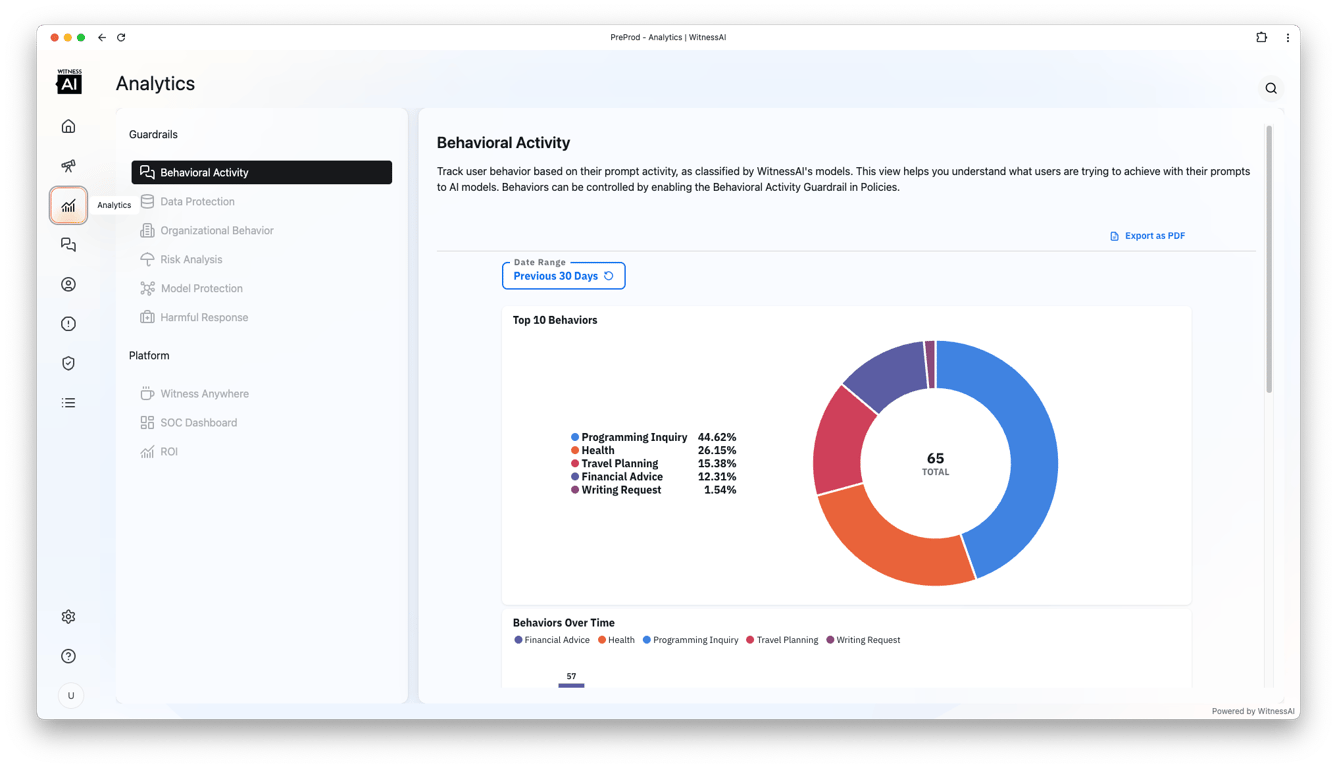The height and width of the screenshot is (768, 1337).
Task: Click the Behaviors Over Time chart title
Action: tap(564, 623)
